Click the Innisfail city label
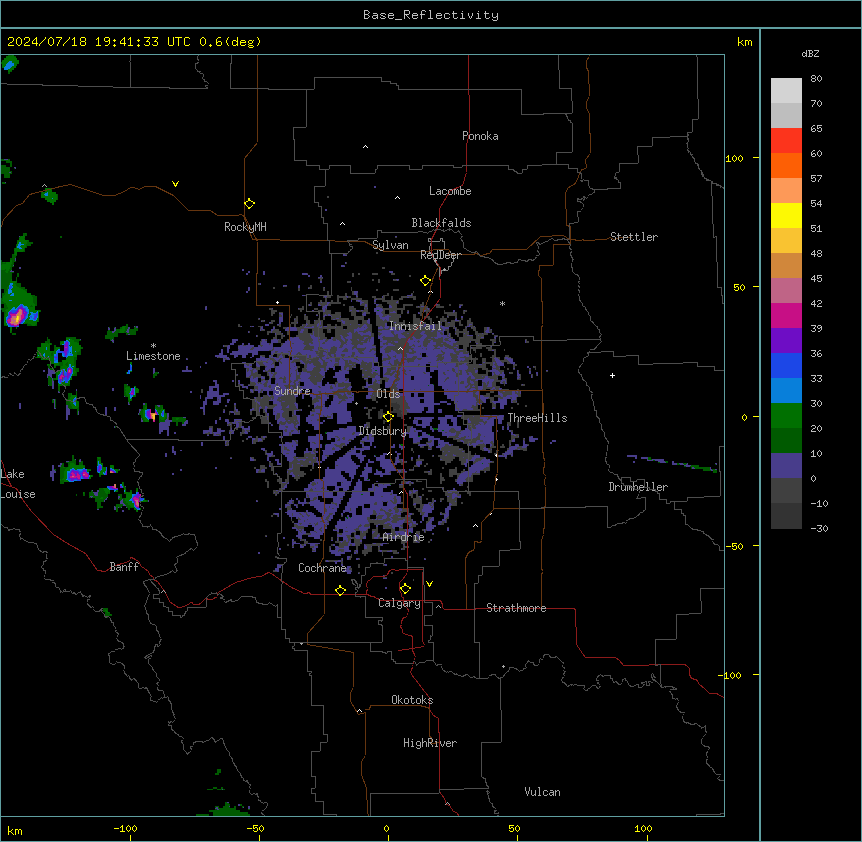862x842 pixels. [x=415, y=326]
